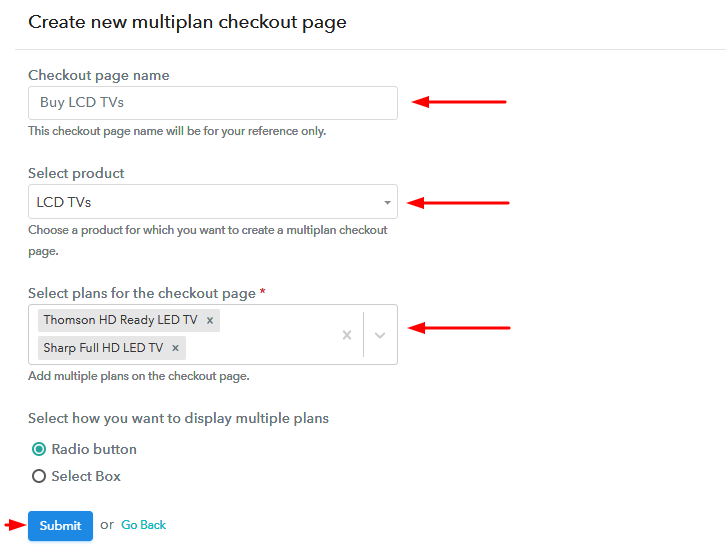Choose the Select Box display option
This screenshot has width=726, height=549.
(x=39, y=476)
